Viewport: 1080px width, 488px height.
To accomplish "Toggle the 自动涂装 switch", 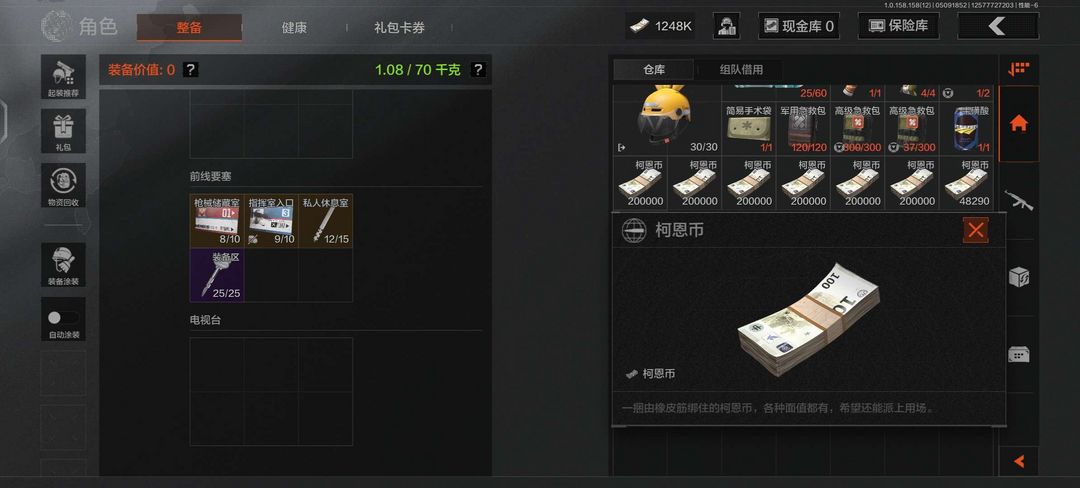I will coord(63,319).
